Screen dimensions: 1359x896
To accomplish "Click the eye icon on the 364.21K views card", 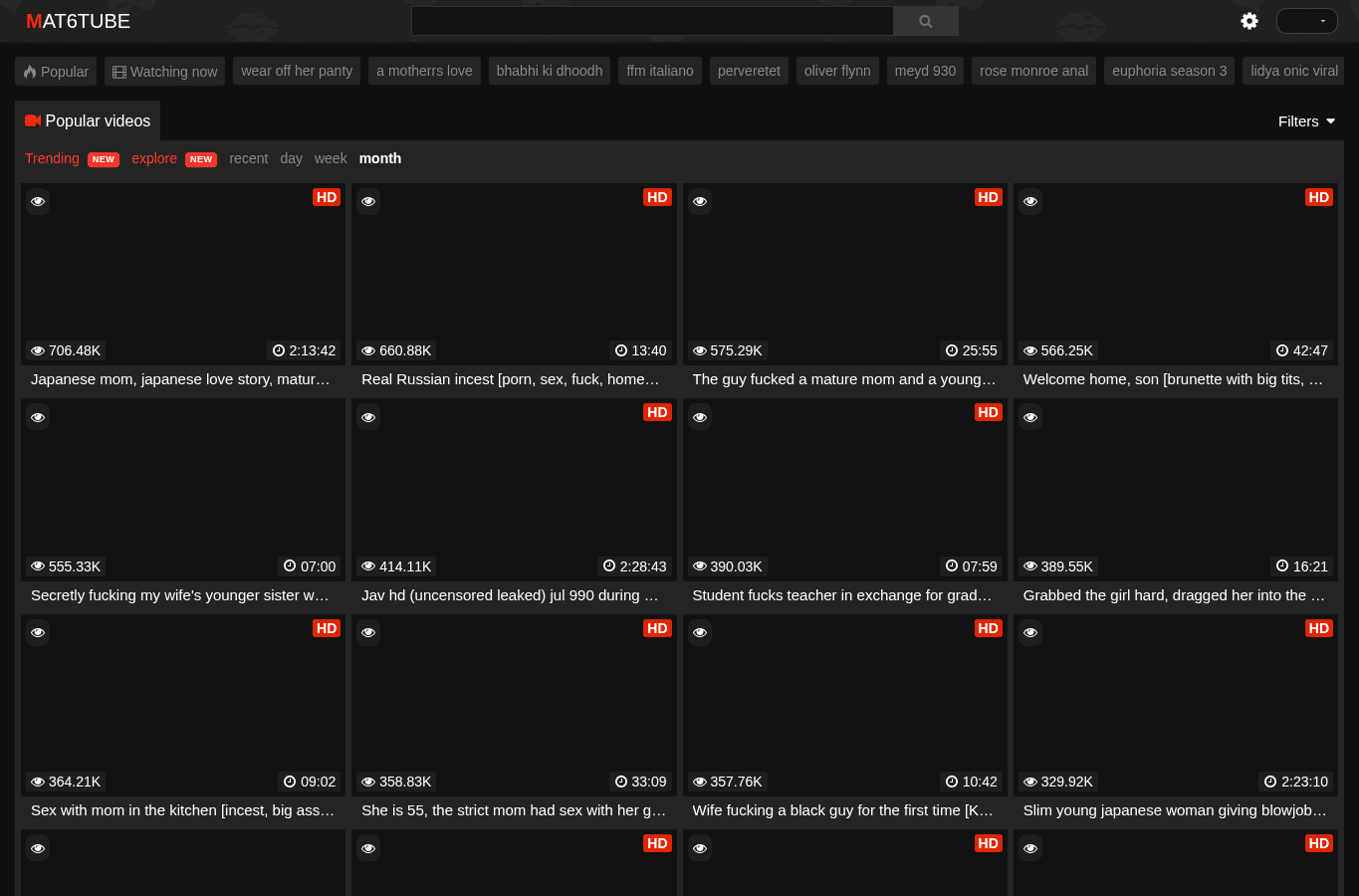I will (x=38, y=632).
